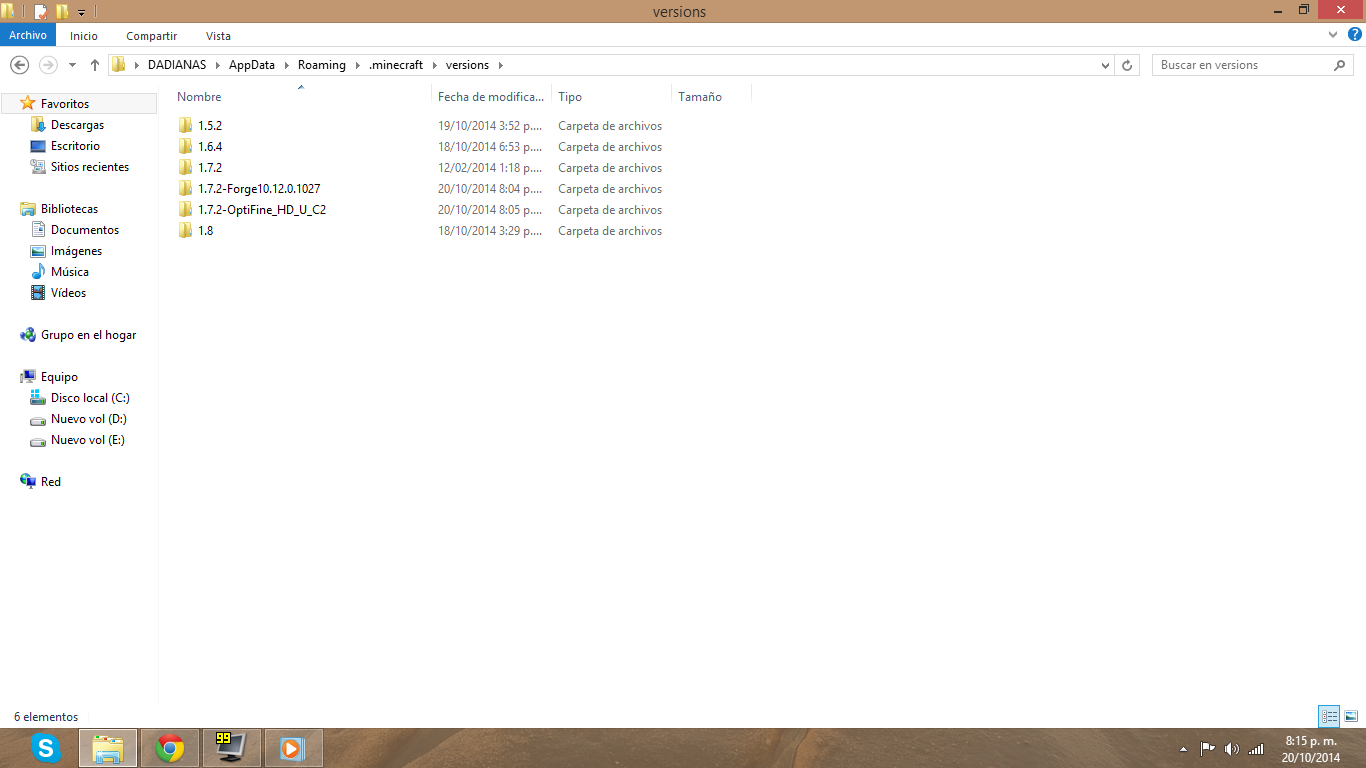The width and height of the screenshot is (1366, 768).
Task: Expand the ribbon with the chevron
Action: 1333,35
